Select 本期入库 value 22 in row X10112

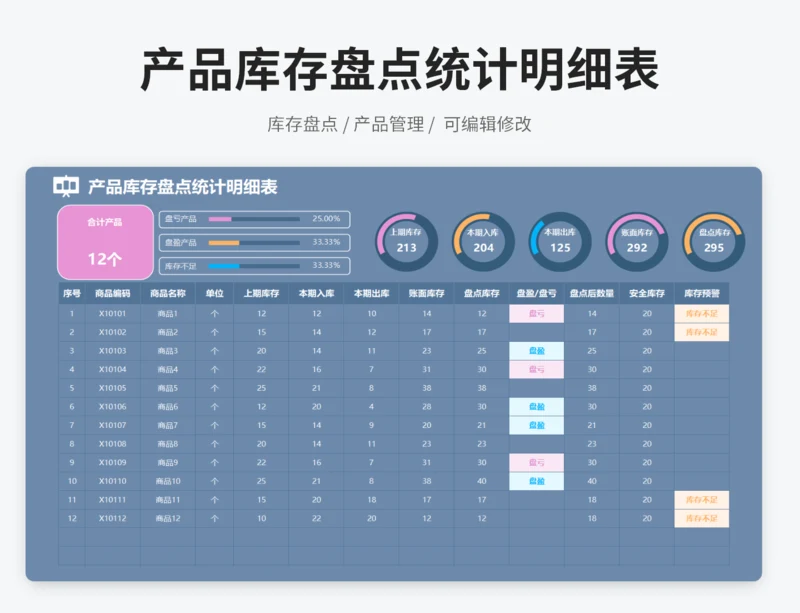coord(316,519)
